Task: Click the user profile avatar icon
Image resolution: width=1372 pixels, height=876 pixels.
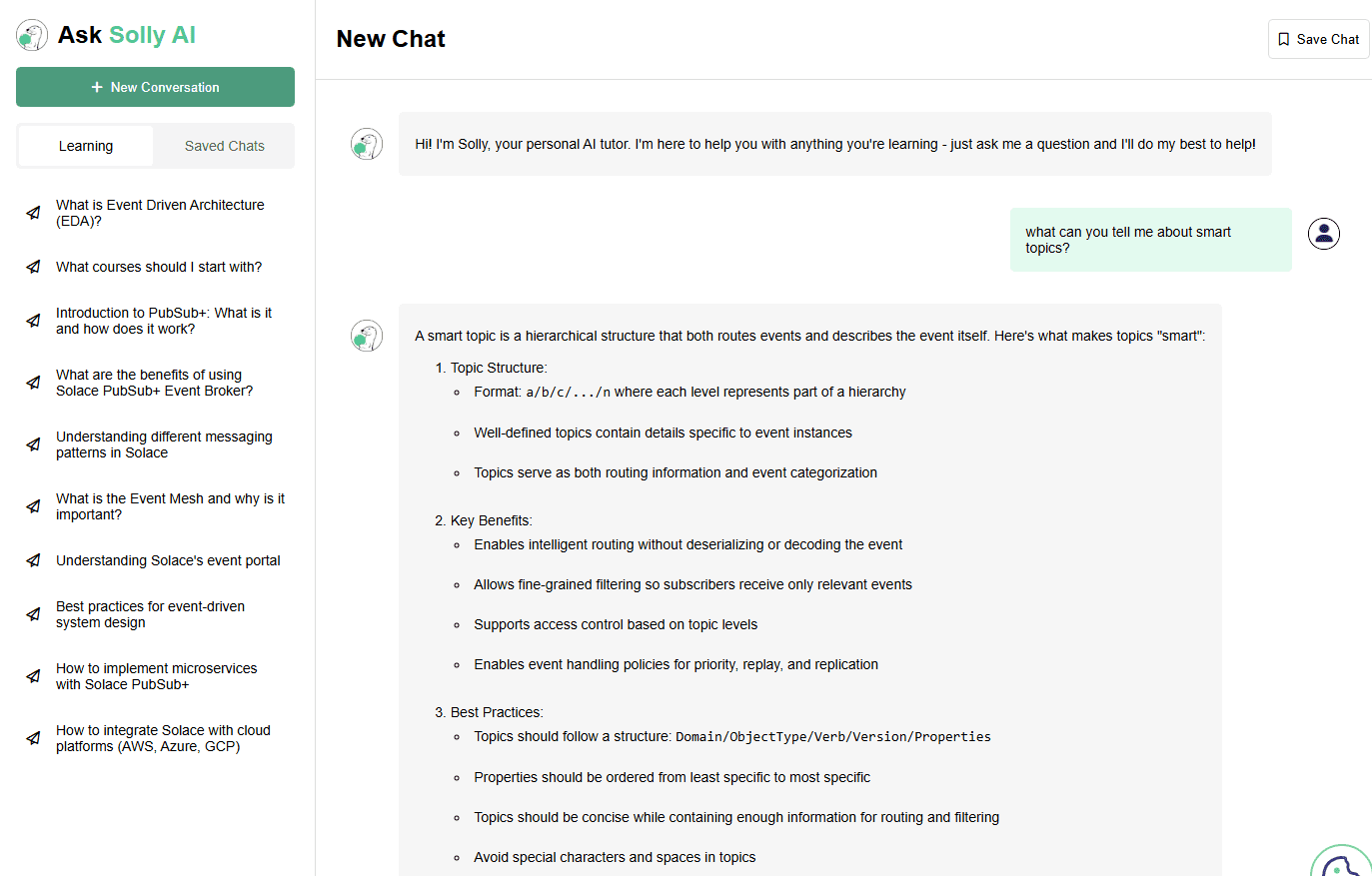Action: (x=1323, y=234)
